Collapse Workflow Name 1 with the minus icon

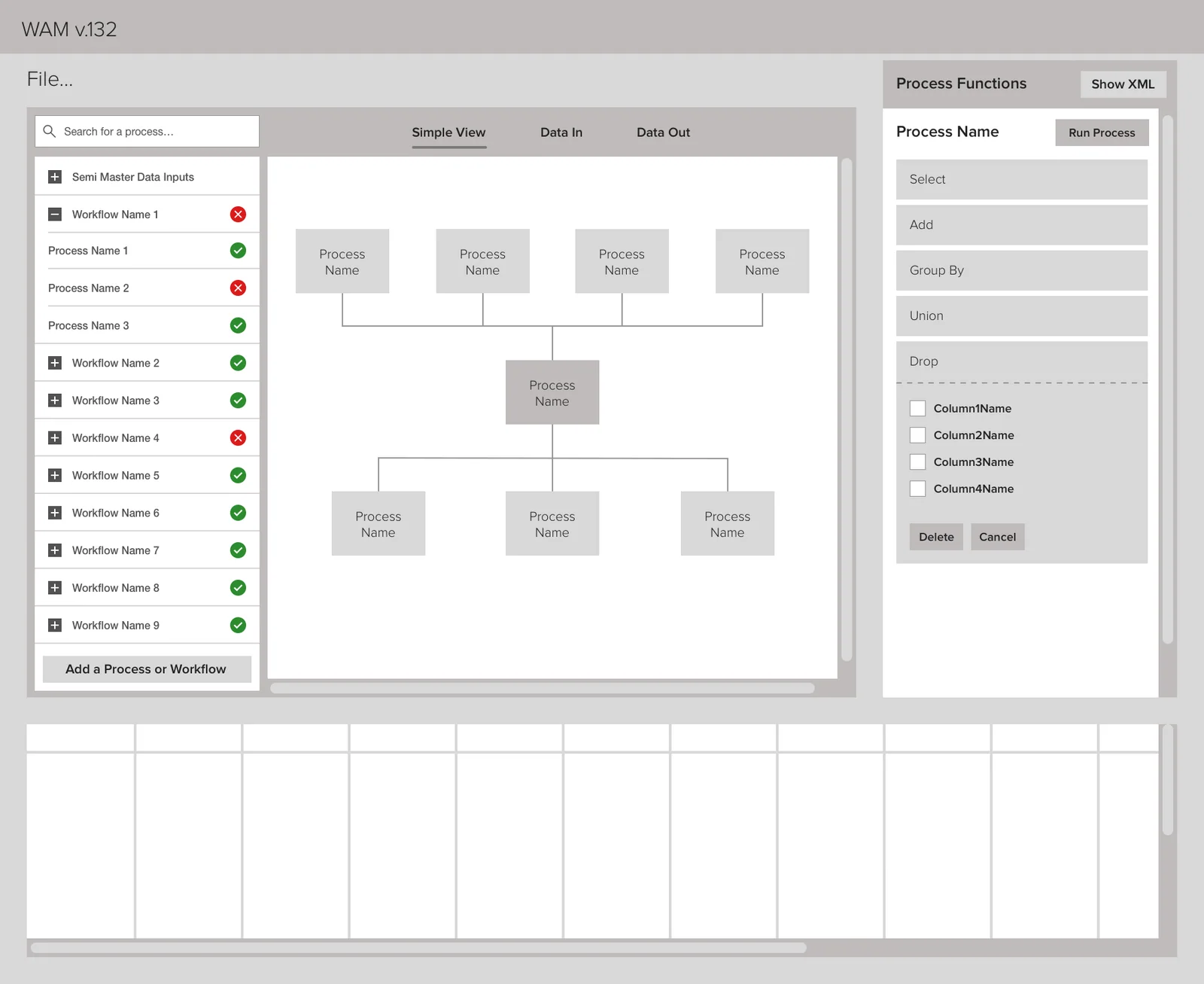click(55, 215)
